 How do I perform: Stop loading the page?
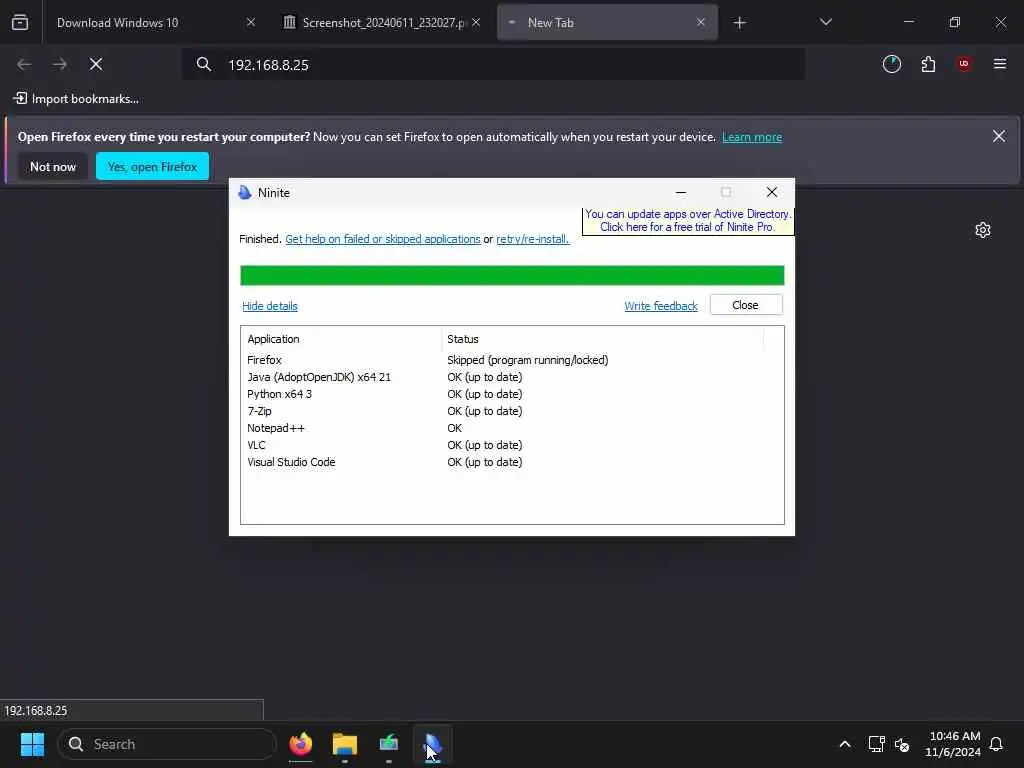(96, 64)
